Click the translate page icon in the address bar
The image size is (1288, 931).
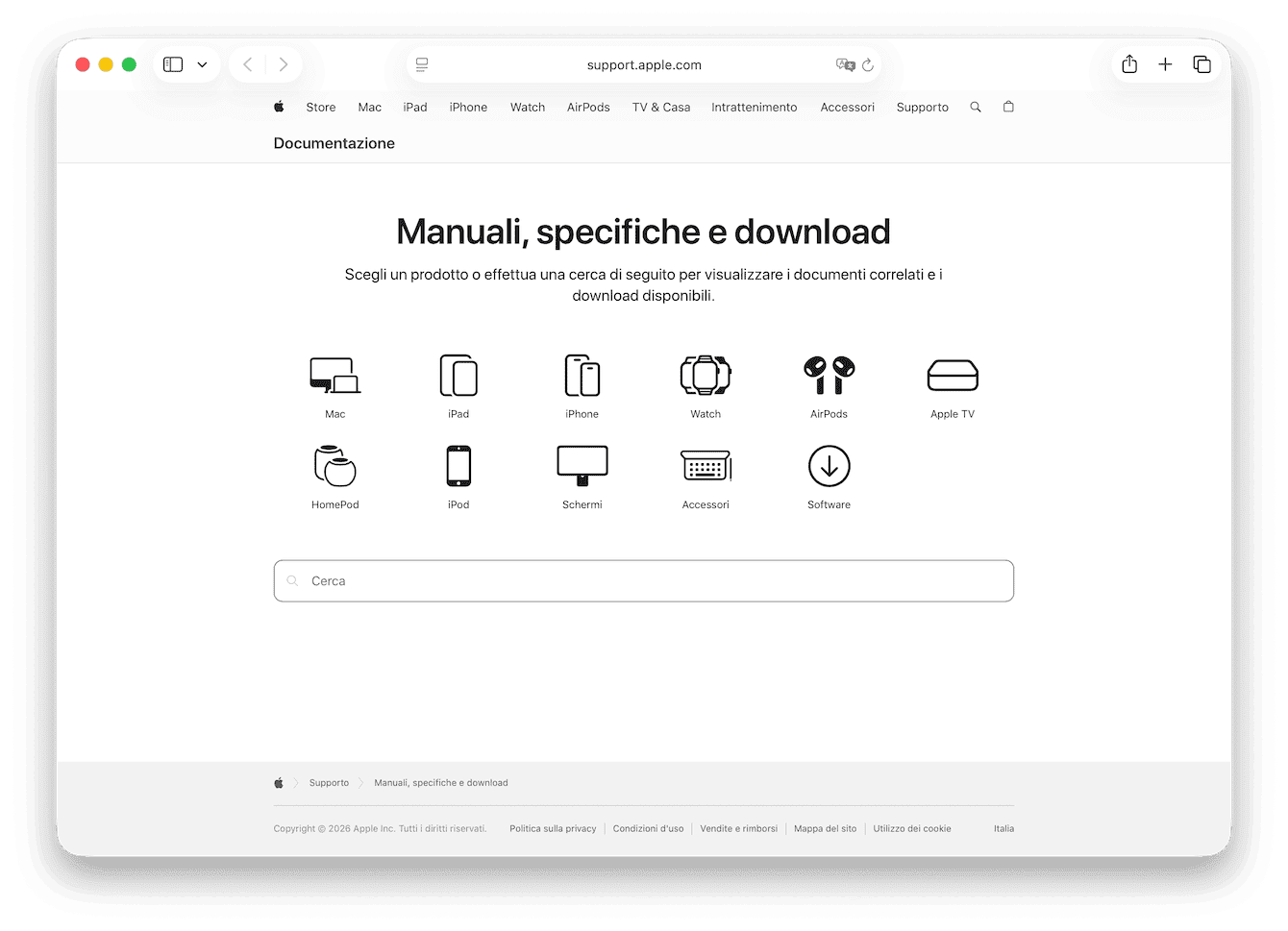coord(846,64)
